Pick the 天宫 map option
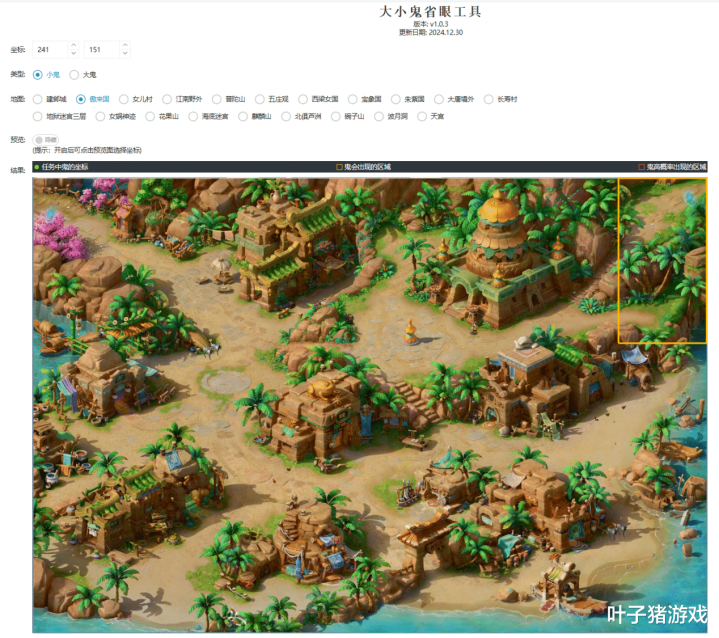The height and width of the screenshot is (638, 719). (423, 116)
